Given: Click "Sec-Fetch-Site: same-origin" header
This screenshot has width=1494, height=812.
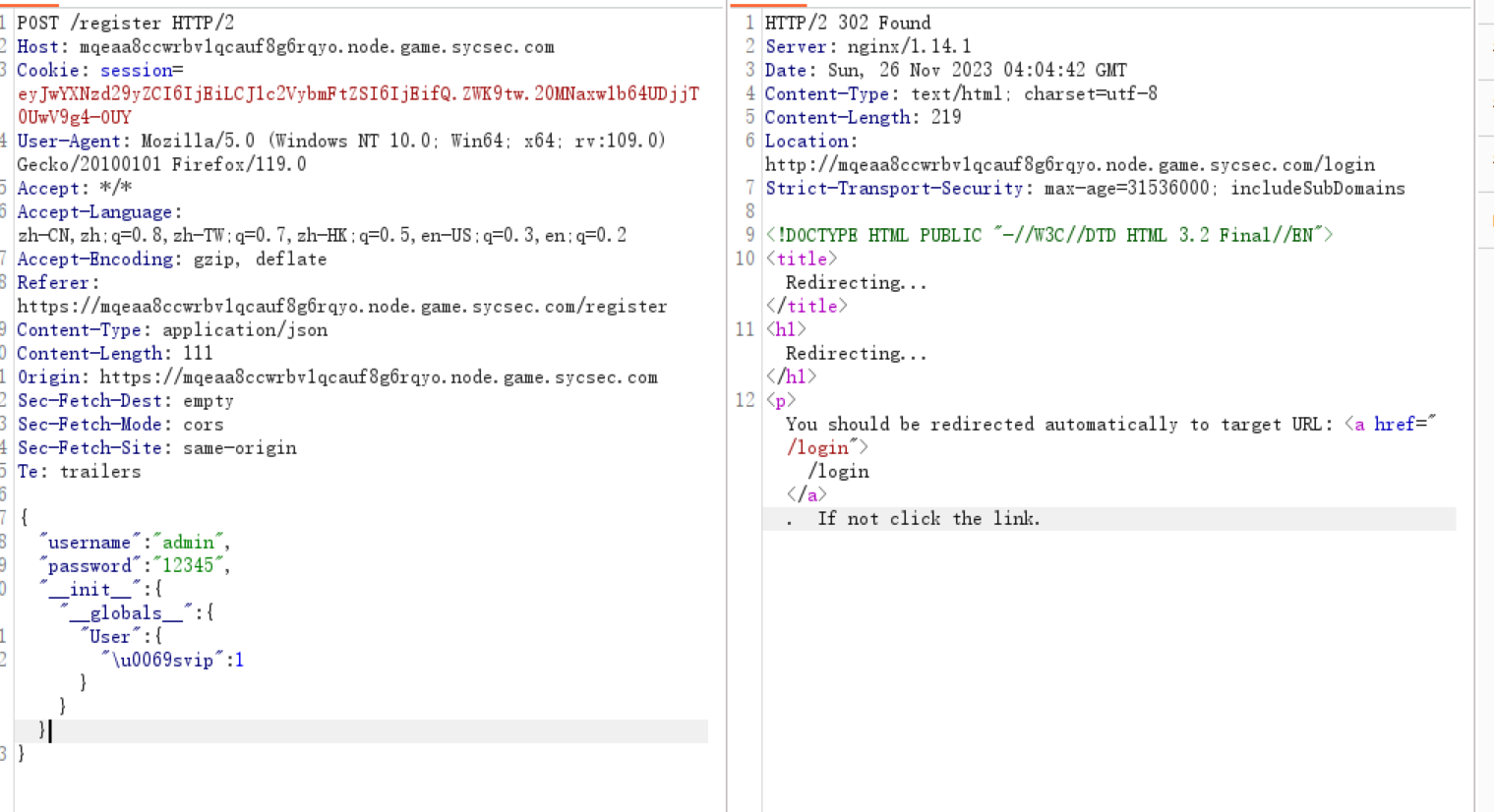Looking at the screenshot, I should coord(156,447).
